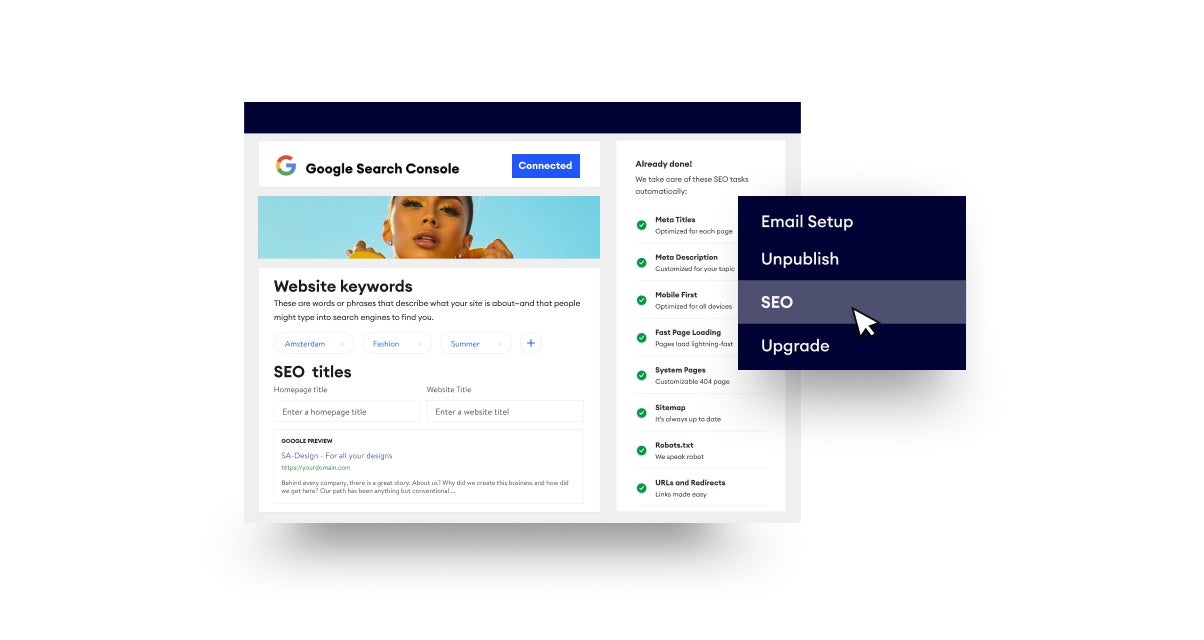Focus the Website Title input field
Viewport: 1204px width, 640px height.
point(505,411)
